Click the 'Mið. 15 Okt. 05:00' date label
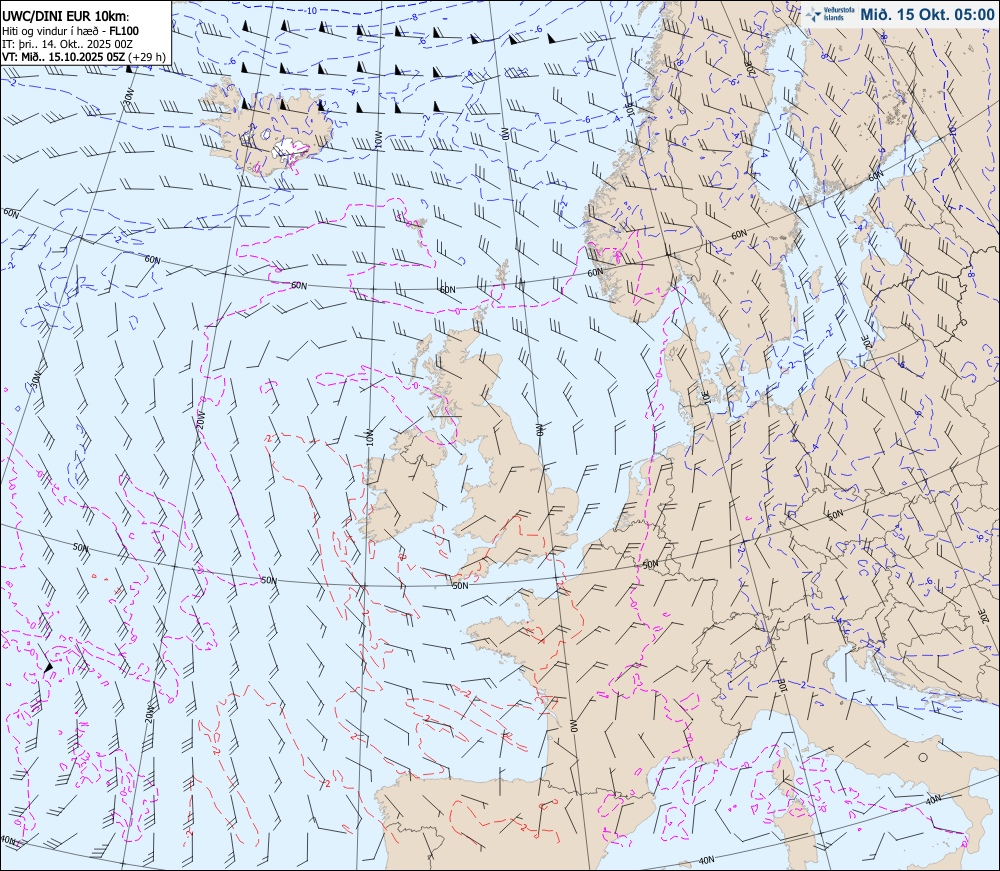The height and width of the screenshot is (871, 1000). pyautogui.click(x=927, y=14)
